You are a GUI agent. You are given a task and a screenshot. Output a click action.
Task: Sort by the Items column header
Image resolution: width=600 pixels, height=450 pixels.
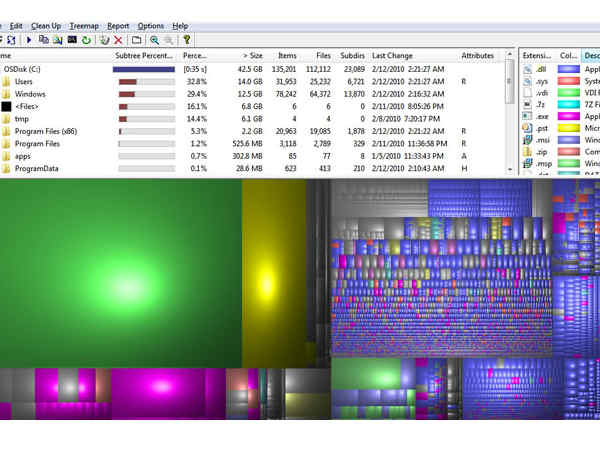[287, 56]
